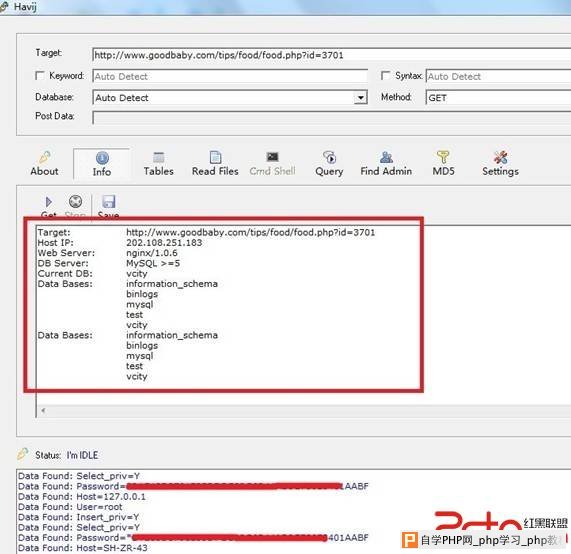Click the Syntax Auto Detect field
This screenshot has width=571, height=554.
pos(498,76)
